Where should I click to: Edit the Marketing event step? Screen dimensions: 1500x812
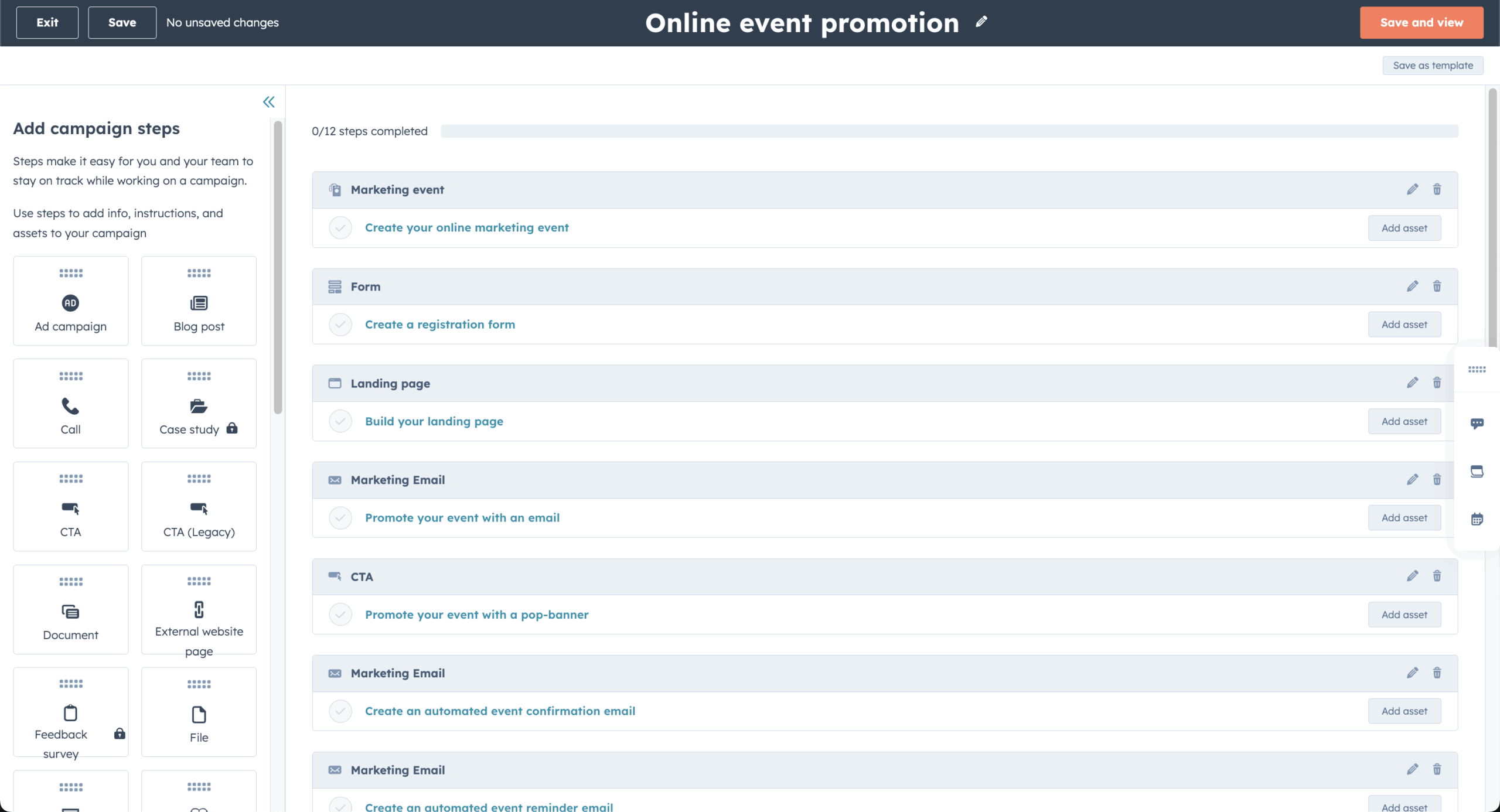coord(1413,189)
